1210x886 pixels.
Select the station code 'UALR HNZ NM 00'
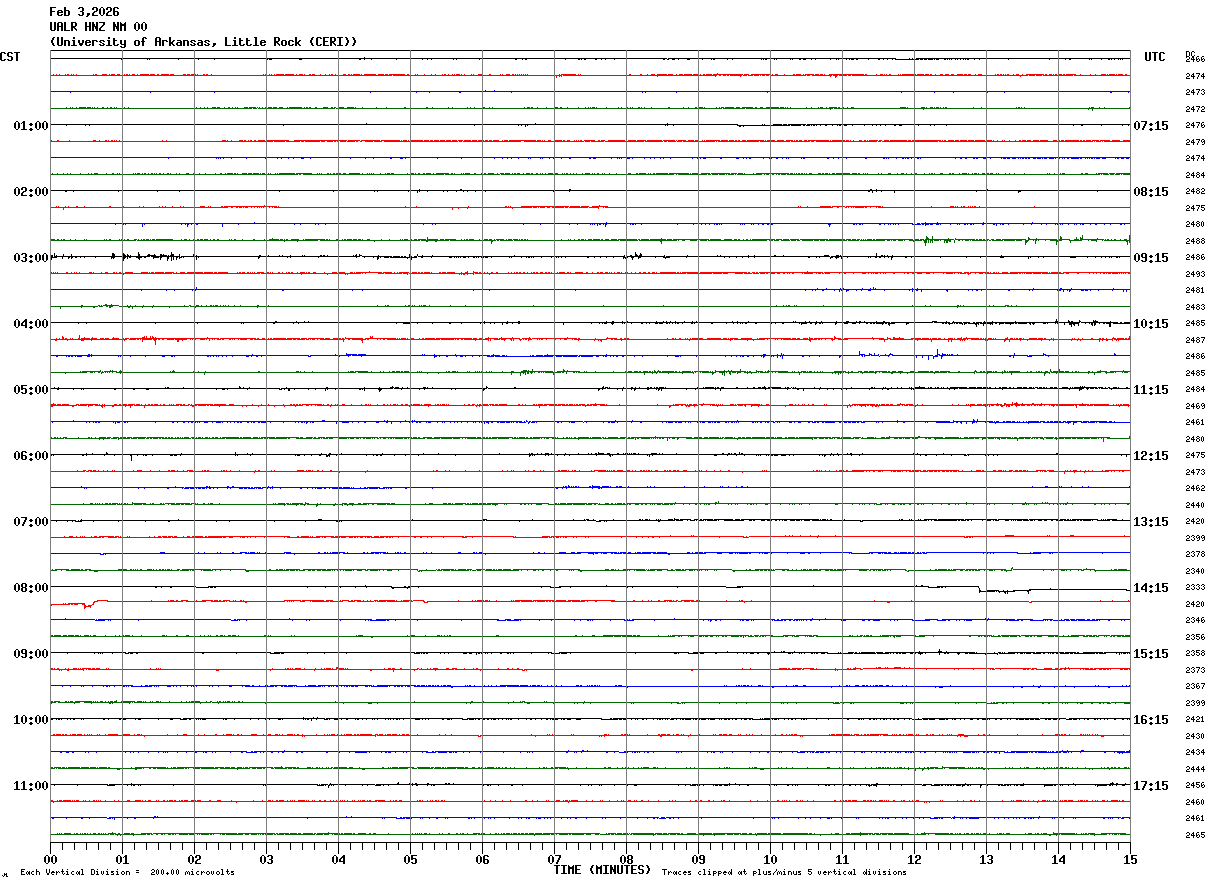(x=98, y=27)
